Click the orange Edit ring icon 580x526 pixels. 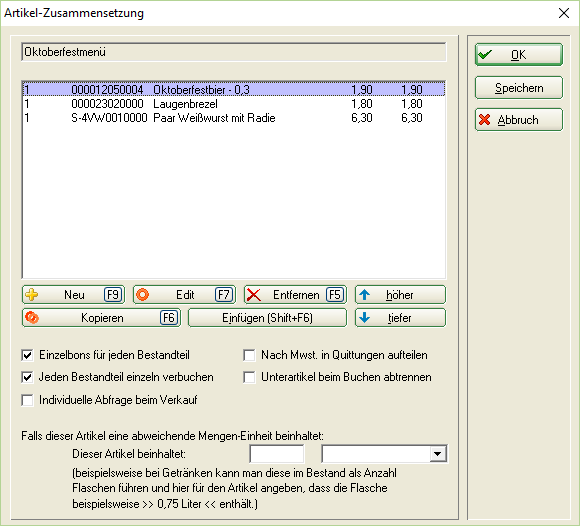pyautogui.click(x=142, y=295)
